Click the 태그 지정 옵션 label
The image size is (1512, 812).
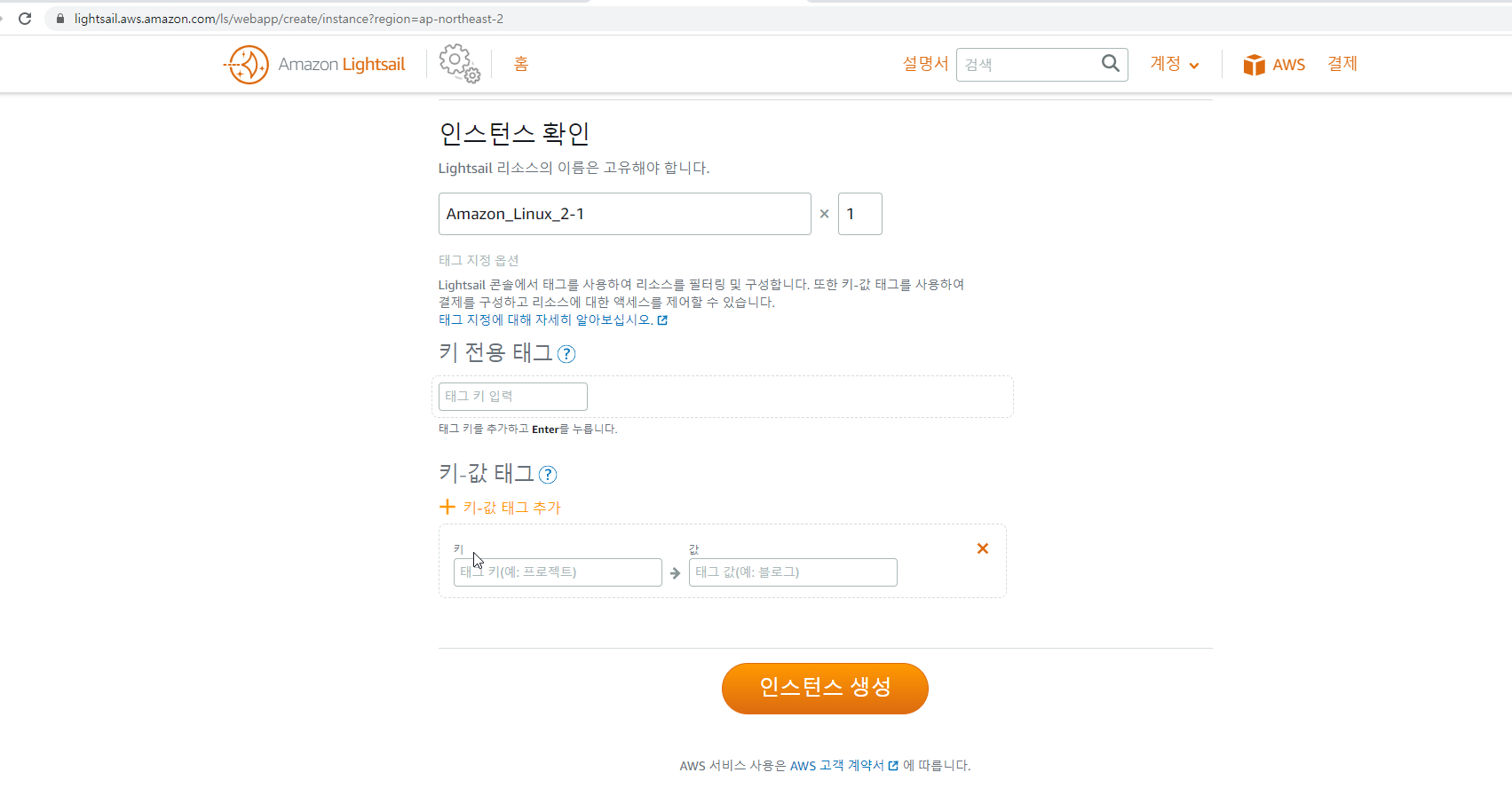(479, 260)
